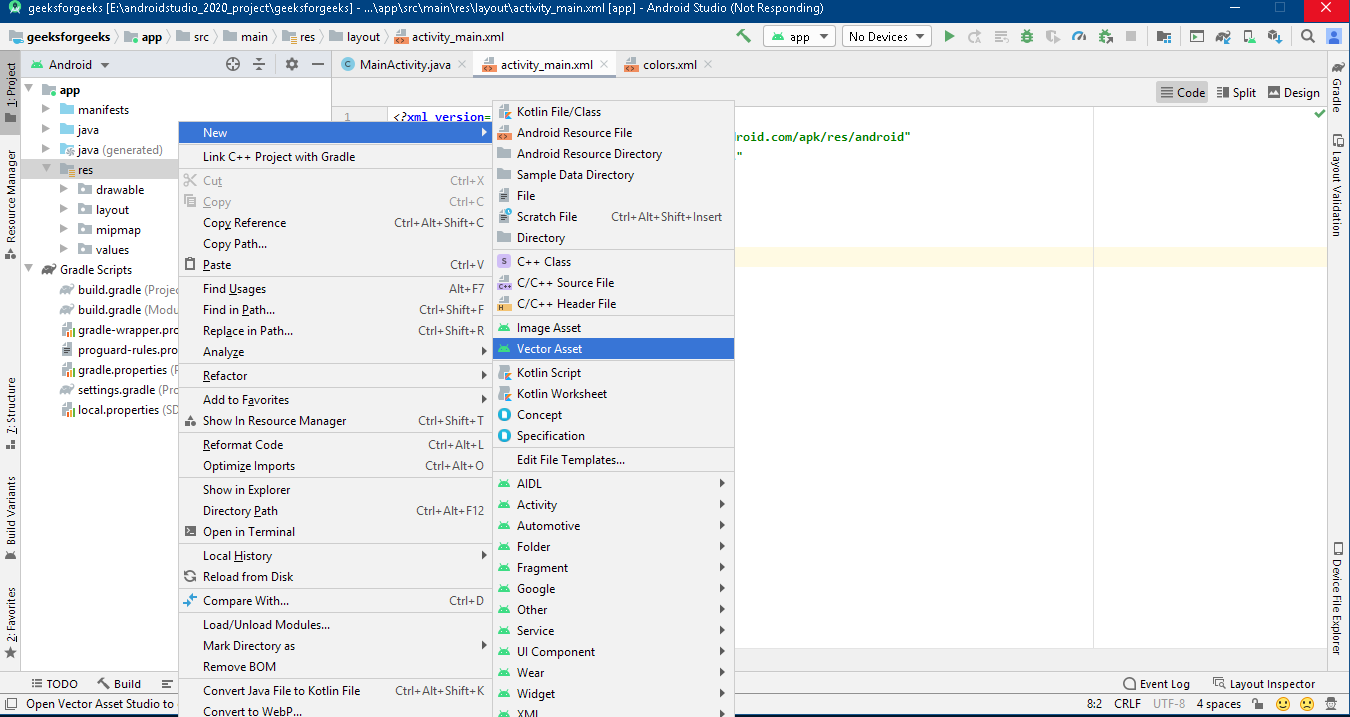Viewport: 1350px width, 717px height.
Task: Choose Android Resource File menu entry
Action: pos(613,133)
